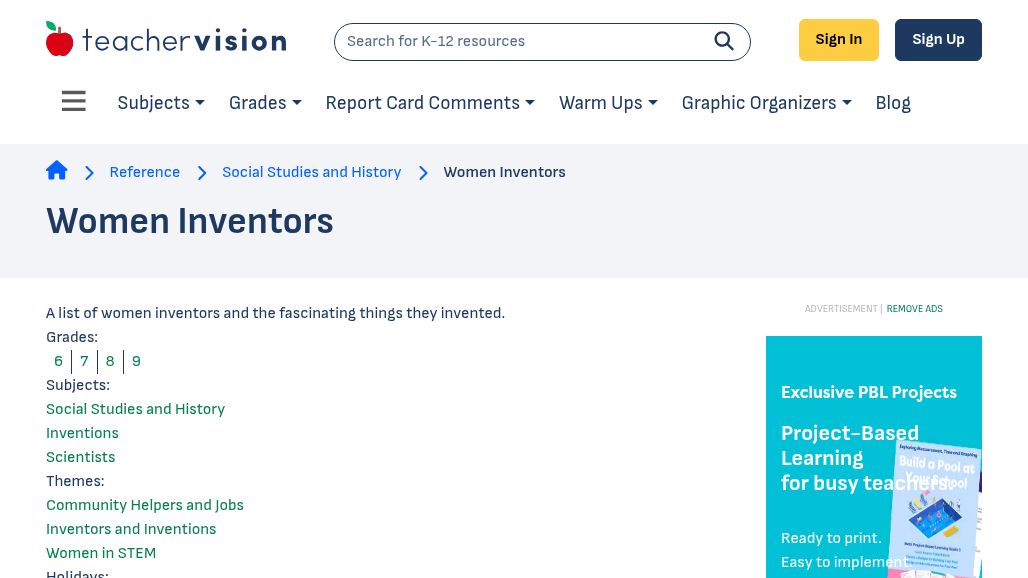Open the Women in STEM theme link
Viewport: 1028px width, 578px height.
point(101,553)
